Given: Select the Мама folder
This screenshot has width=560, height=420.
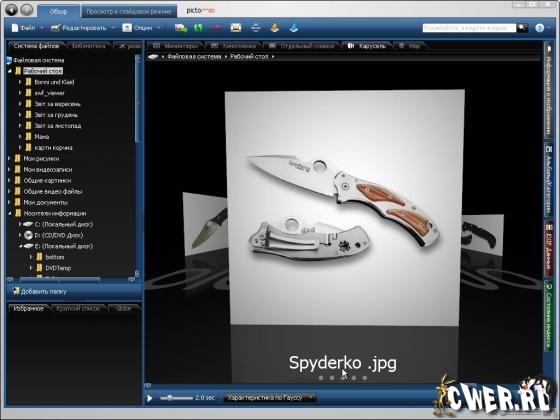Looking at the screenshot, I should tap(42, 137).
